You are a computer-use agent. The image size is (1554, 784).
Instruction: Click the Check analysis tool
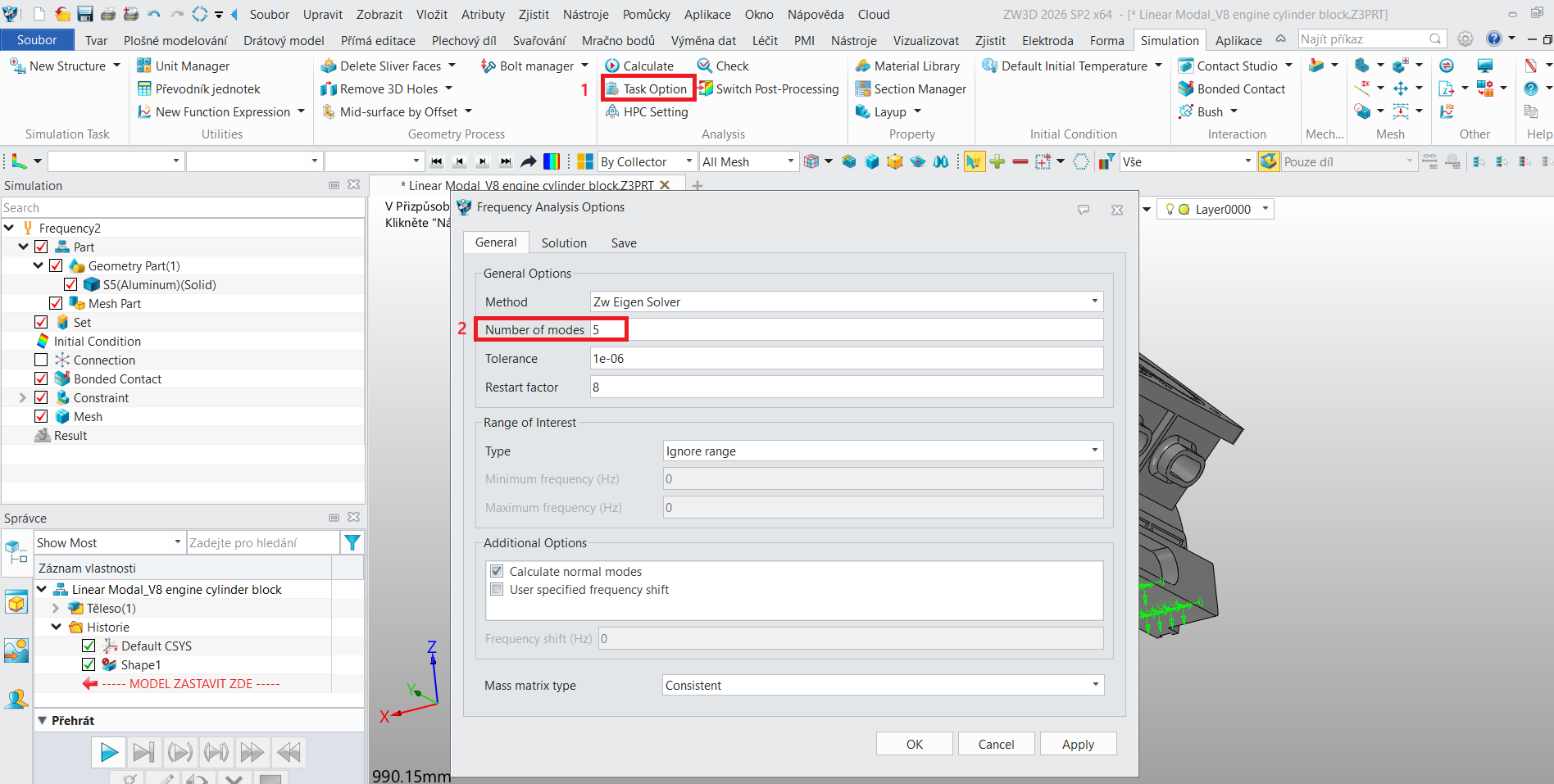tap(723, 66)
